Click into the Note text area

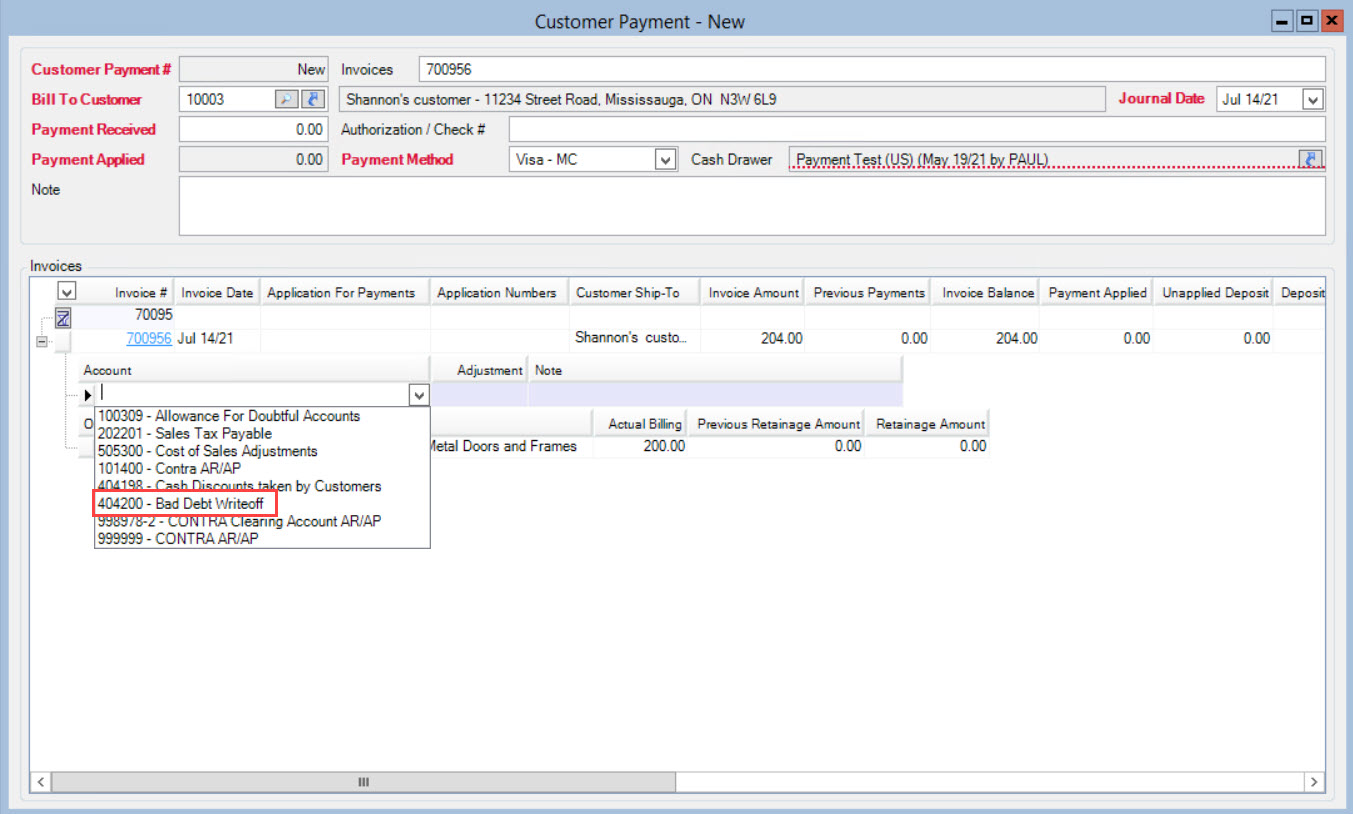[752, 206]
